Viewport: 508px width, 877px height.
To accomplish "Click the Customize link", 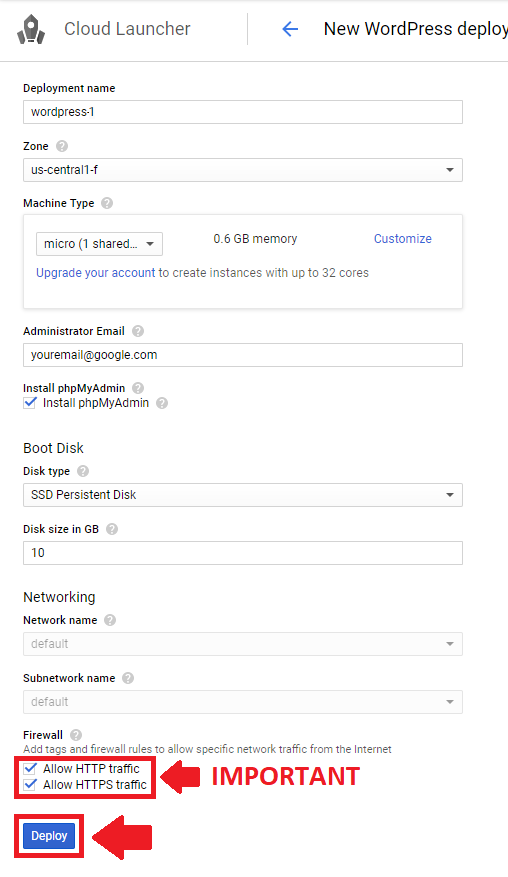I will (403, 239).
